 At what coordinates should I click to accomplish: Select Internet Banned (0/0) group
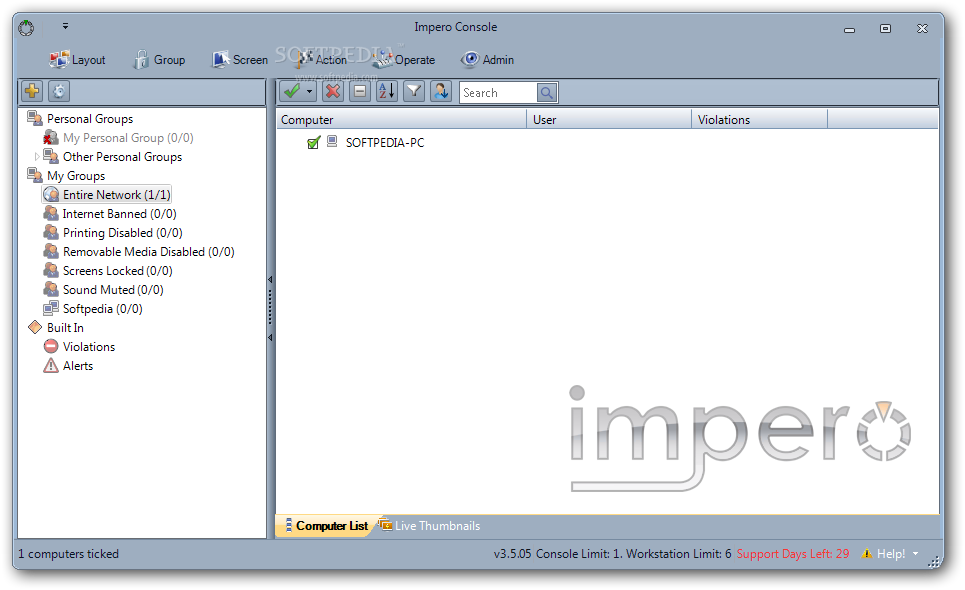pos(119,214)
